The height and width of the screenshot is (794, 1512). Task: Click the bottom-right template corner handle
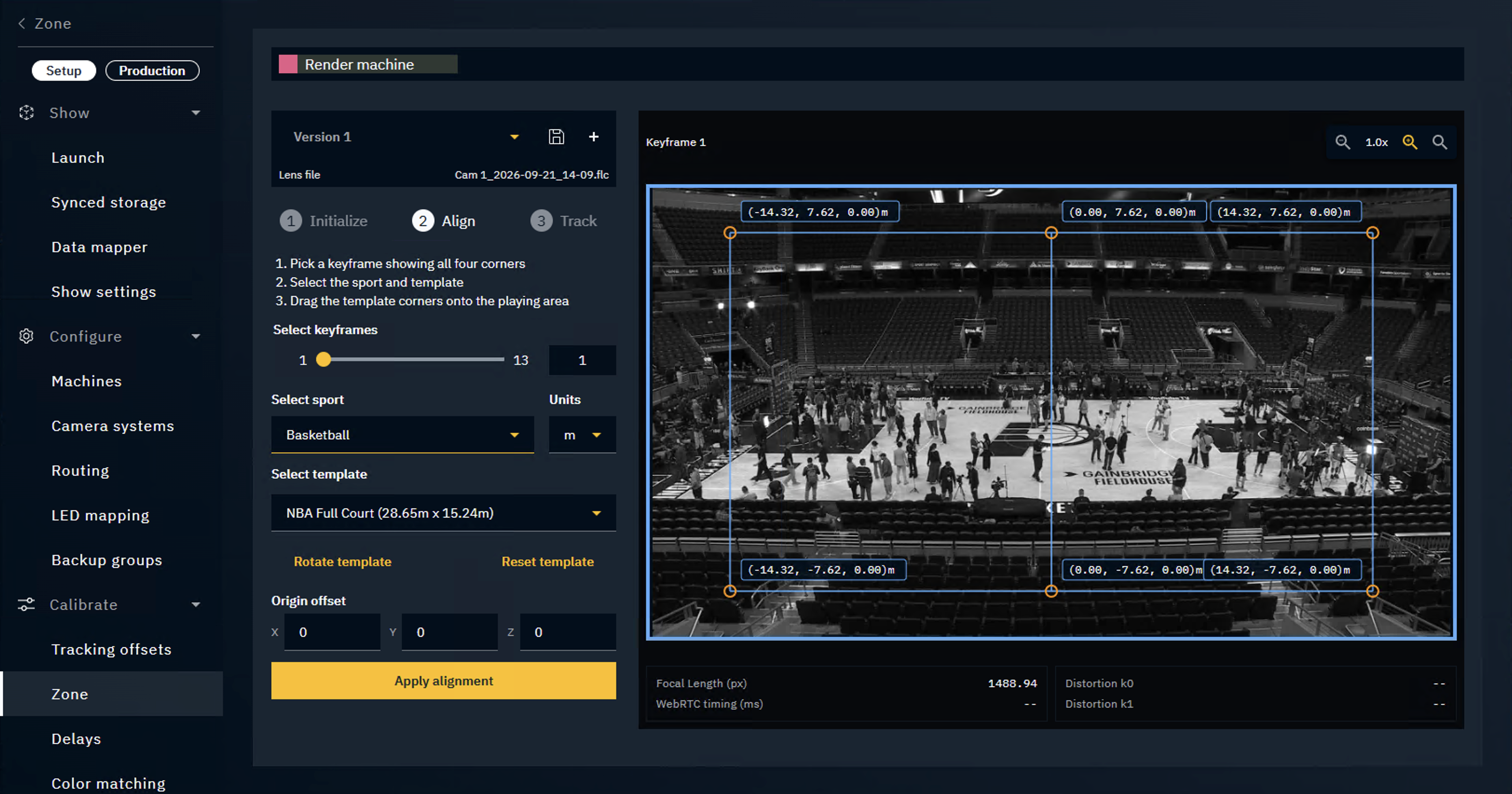[x=1372, y=591]
